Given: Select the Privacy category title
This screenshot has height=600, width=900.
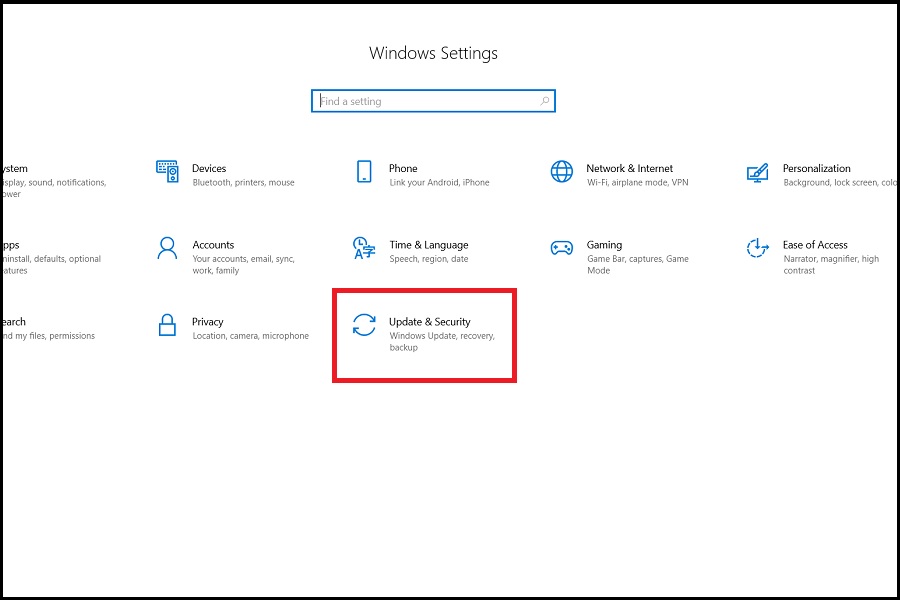Looking at the screenshot, I should point(208,322).
